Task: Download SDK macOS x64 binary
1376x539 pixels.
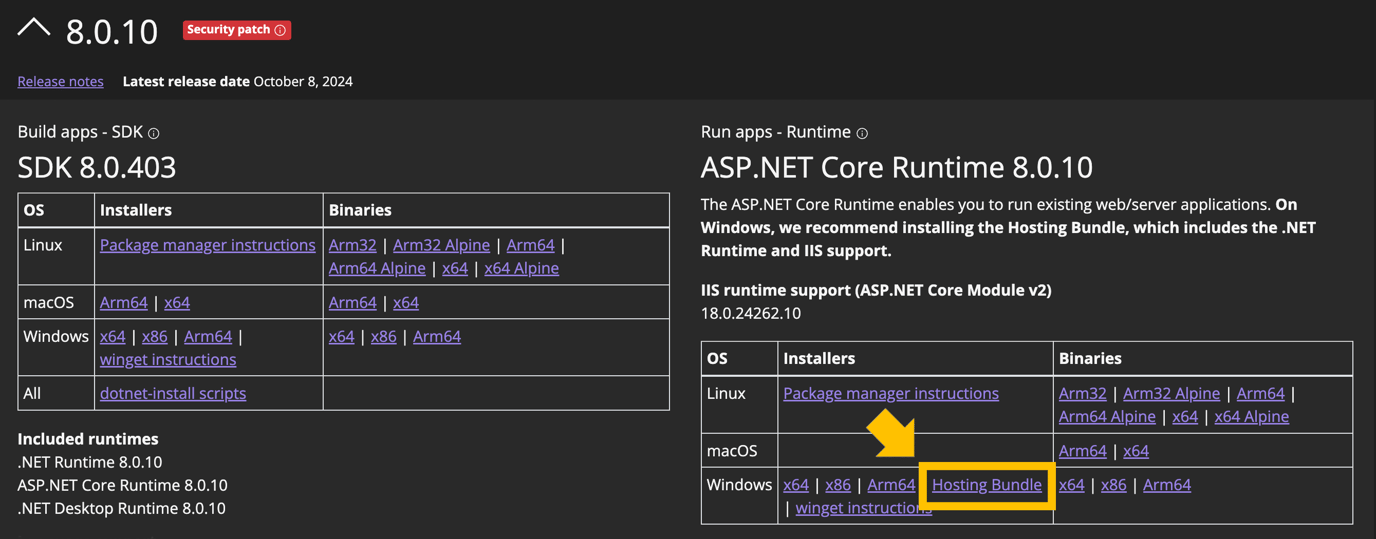Action: (405, 302)
